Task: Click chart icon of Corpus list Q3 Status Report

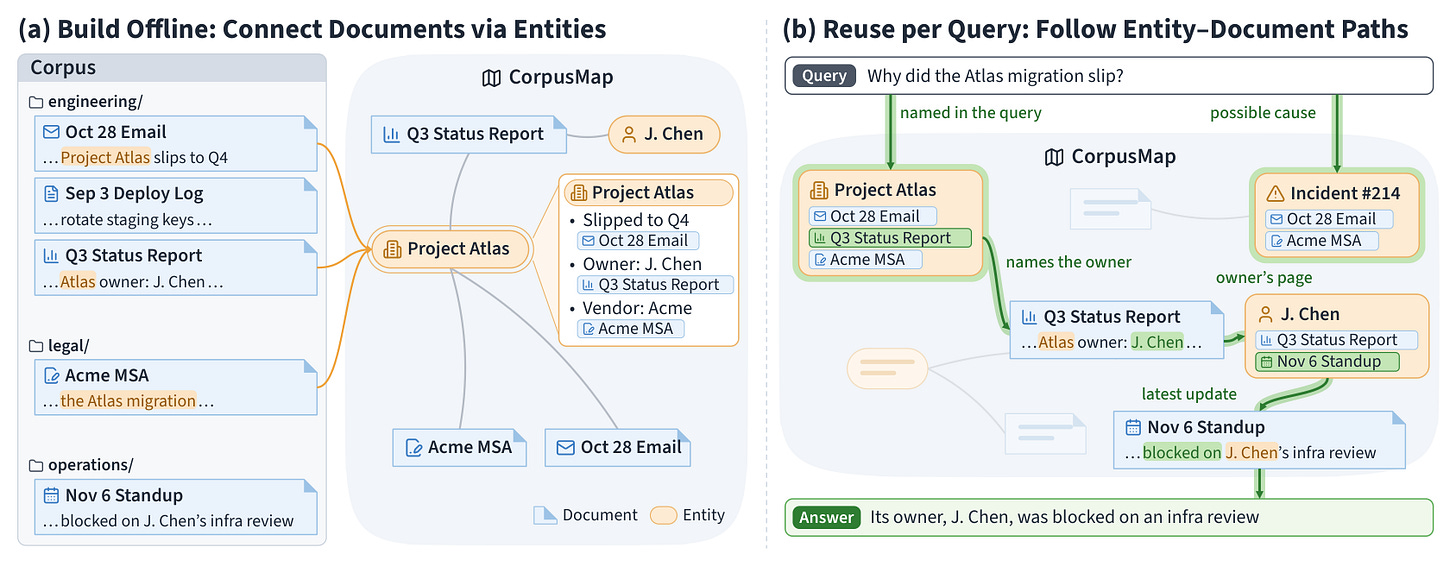Action: [51, 256]
